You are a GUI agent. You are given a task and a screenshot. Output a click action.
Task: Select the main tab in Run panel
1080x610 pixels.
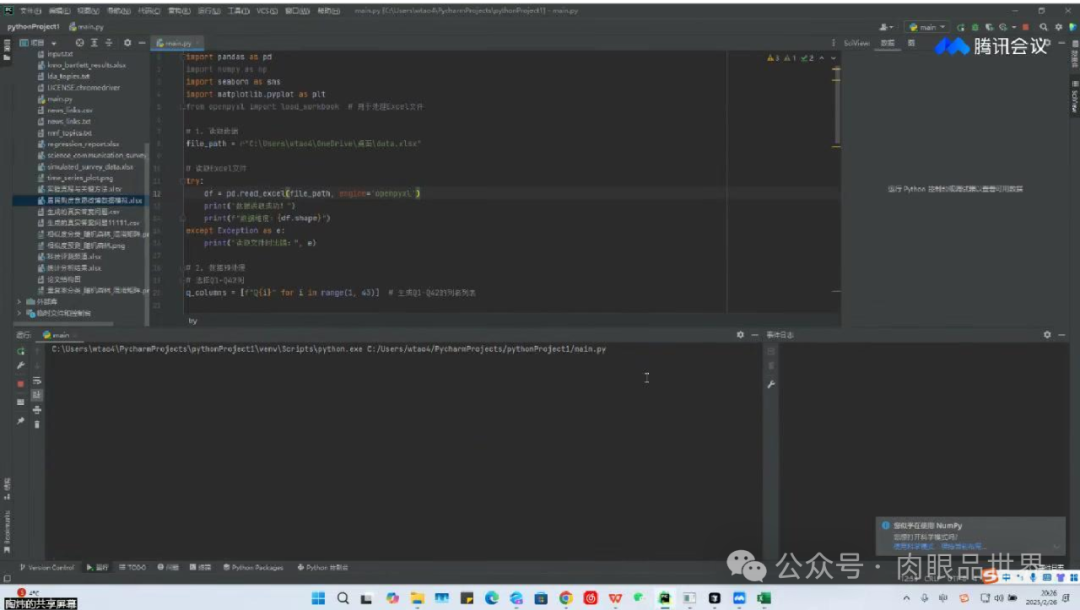[x=59, y=335]
